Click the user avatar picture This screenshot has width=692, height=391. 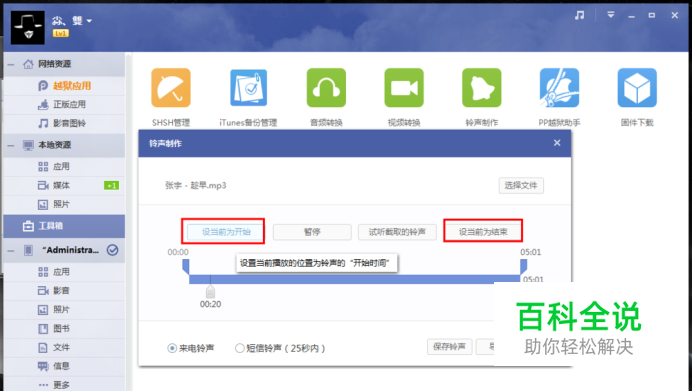tap(28, 27)
